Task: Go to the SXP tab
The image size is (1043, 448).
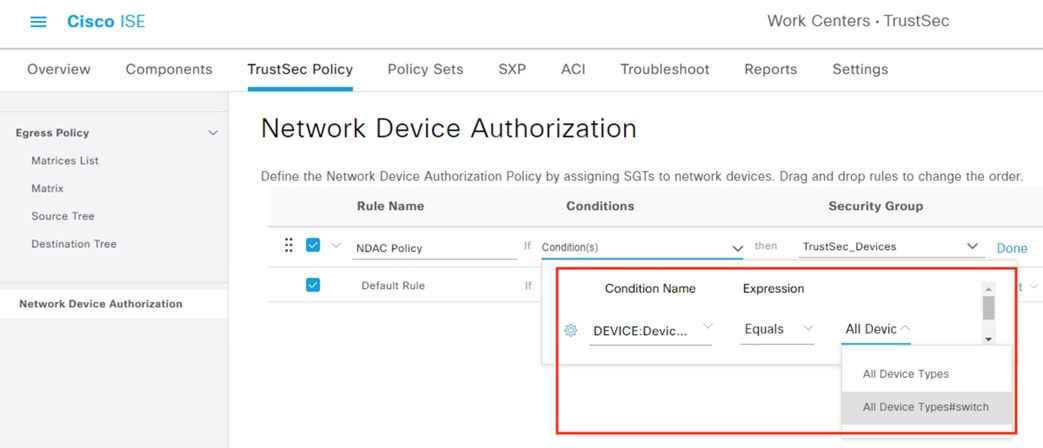Action: 512,69
